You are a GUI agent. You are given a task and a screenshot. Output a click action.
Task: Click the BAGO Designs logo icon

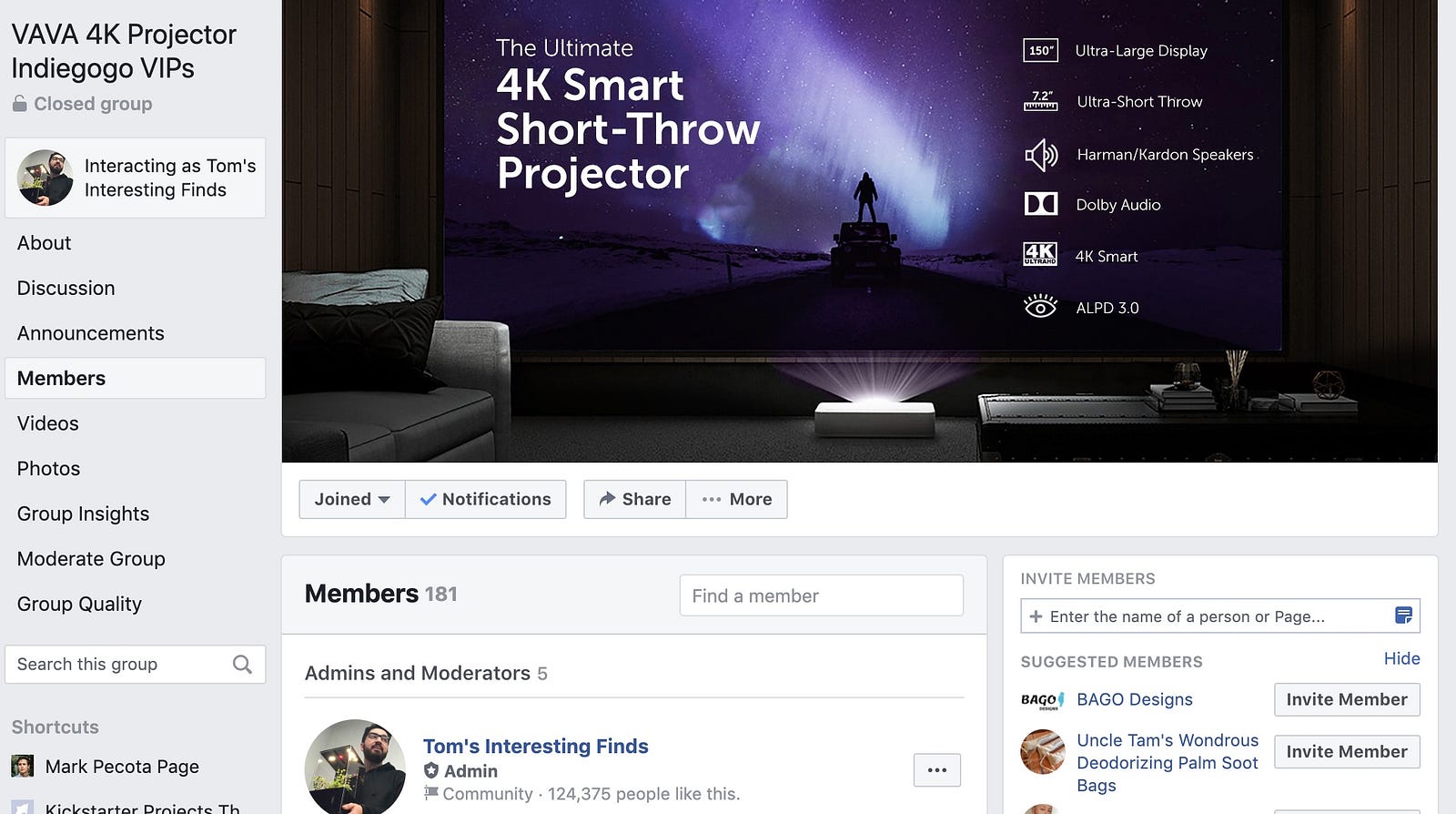1042,700
